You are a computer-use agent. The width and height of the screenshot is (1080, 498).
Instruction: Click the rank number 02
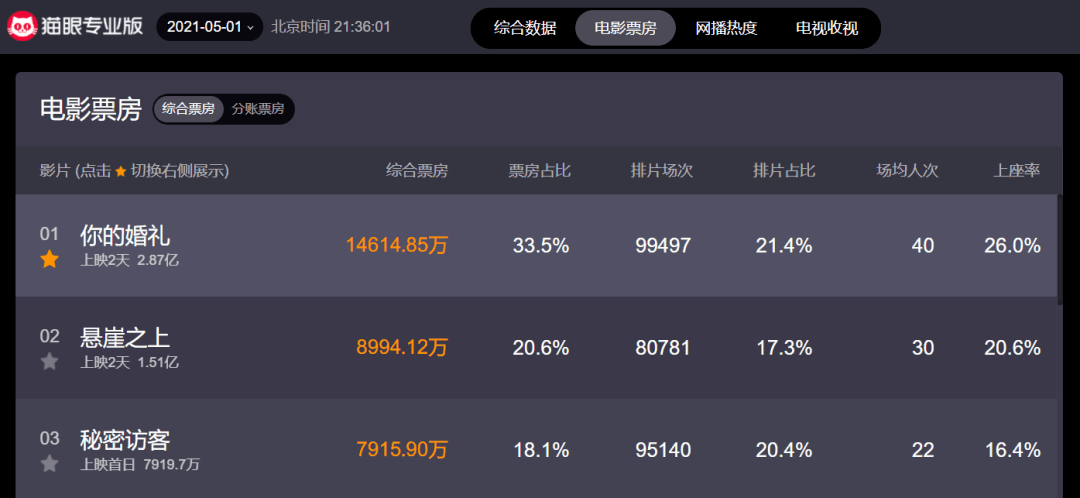tap(50, 335)
